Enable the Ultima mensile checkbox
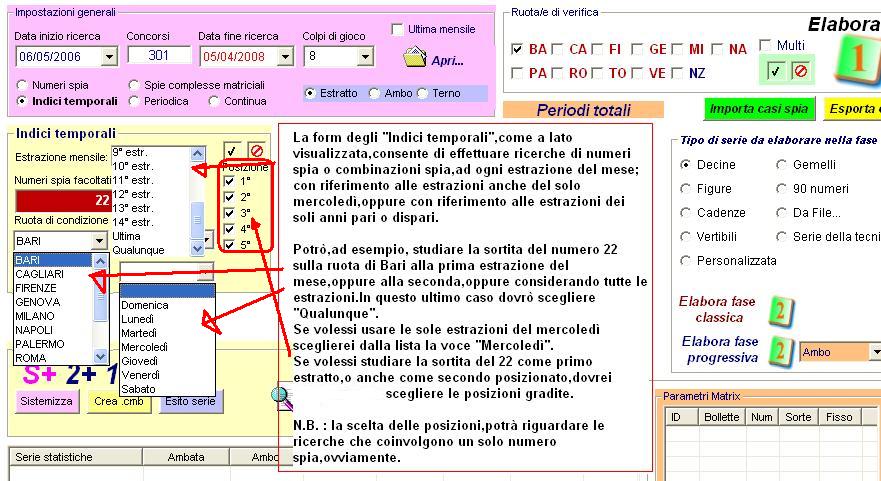Image resolution: width=881 pixels, height=481 pixels. coord(397,29)
